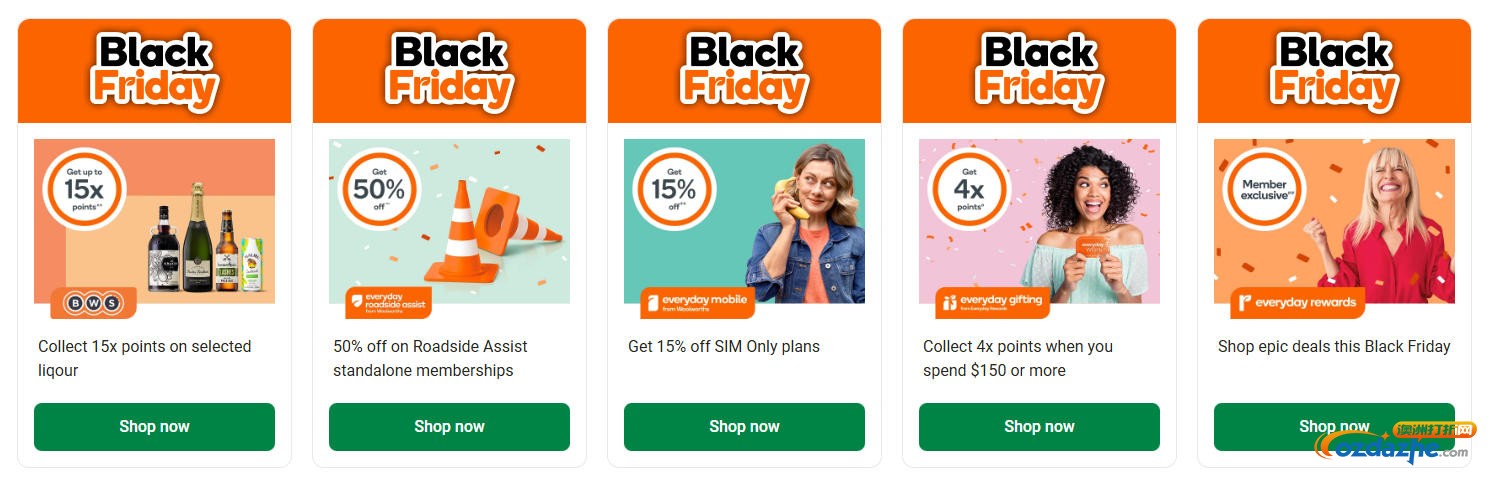Click the everyday mobile logo badge
The image size is (1499, 477).
click(697, 302)
